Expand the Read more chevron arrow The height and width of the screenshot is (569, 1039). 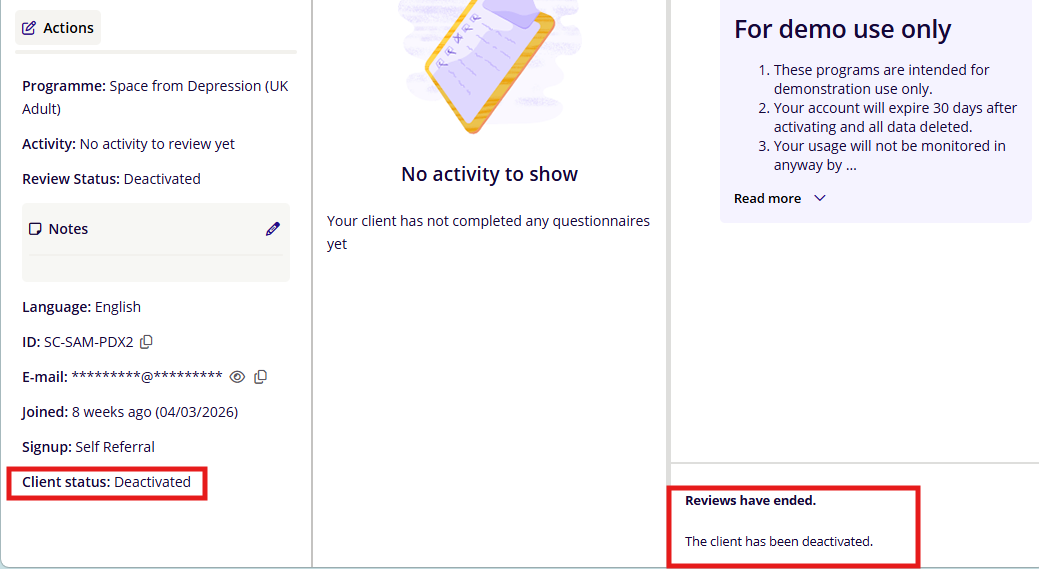[820, 198]
